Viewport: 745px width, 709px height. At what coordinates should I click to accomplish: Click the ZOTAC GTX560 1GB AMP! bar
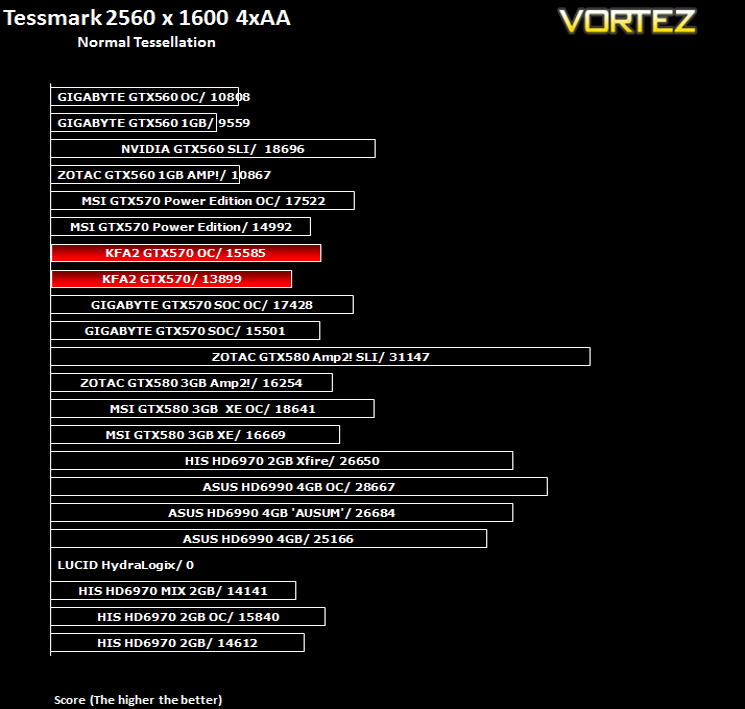point(145,175)
